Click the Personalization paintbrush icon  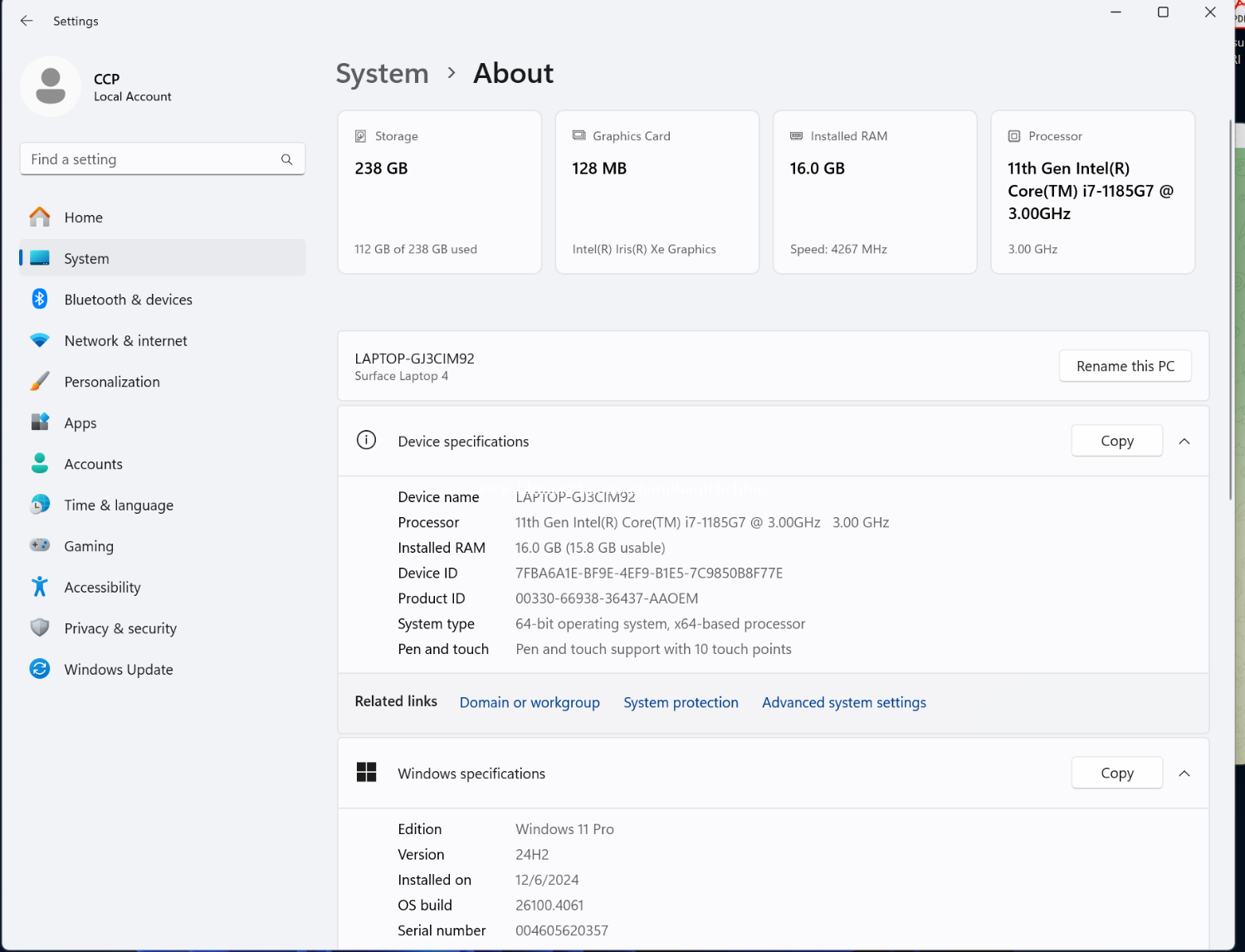click(x=40, y=381)
